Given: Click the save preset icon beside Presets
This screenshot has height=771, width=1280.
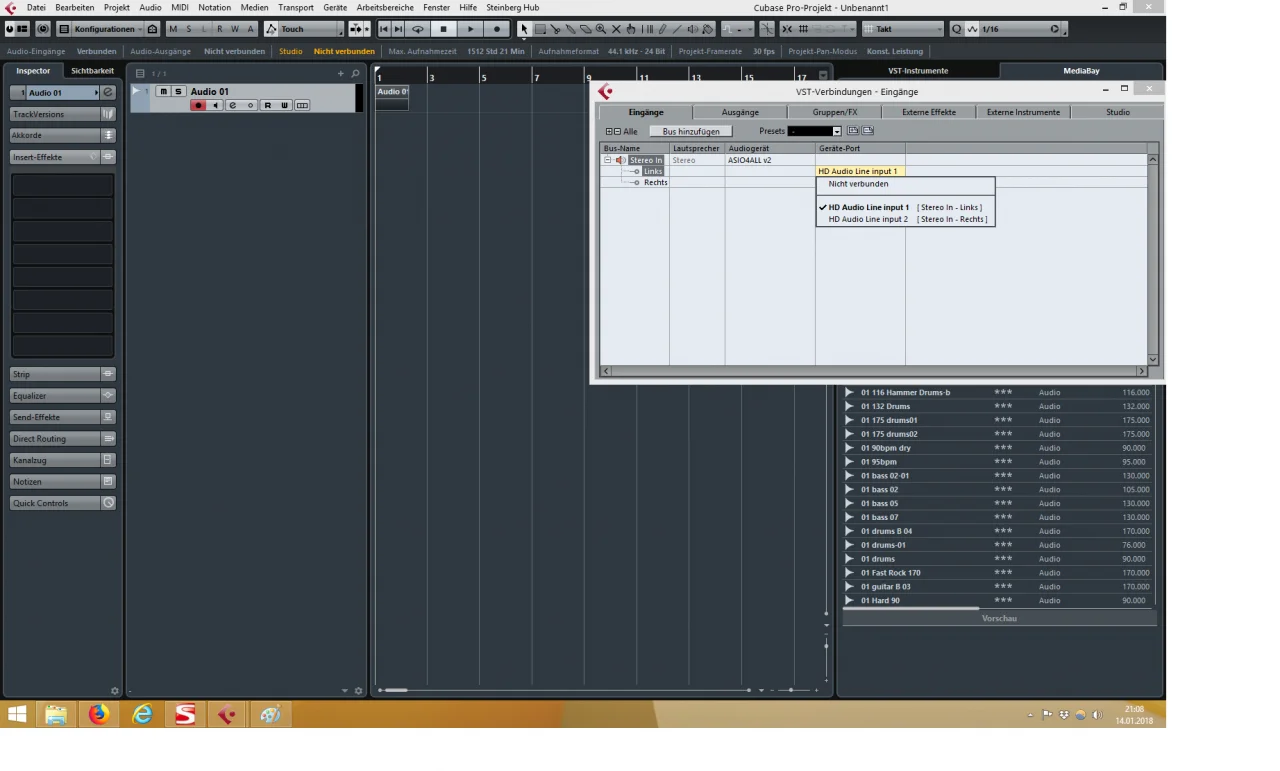Looking at the screenshot, I should point(853,131).
